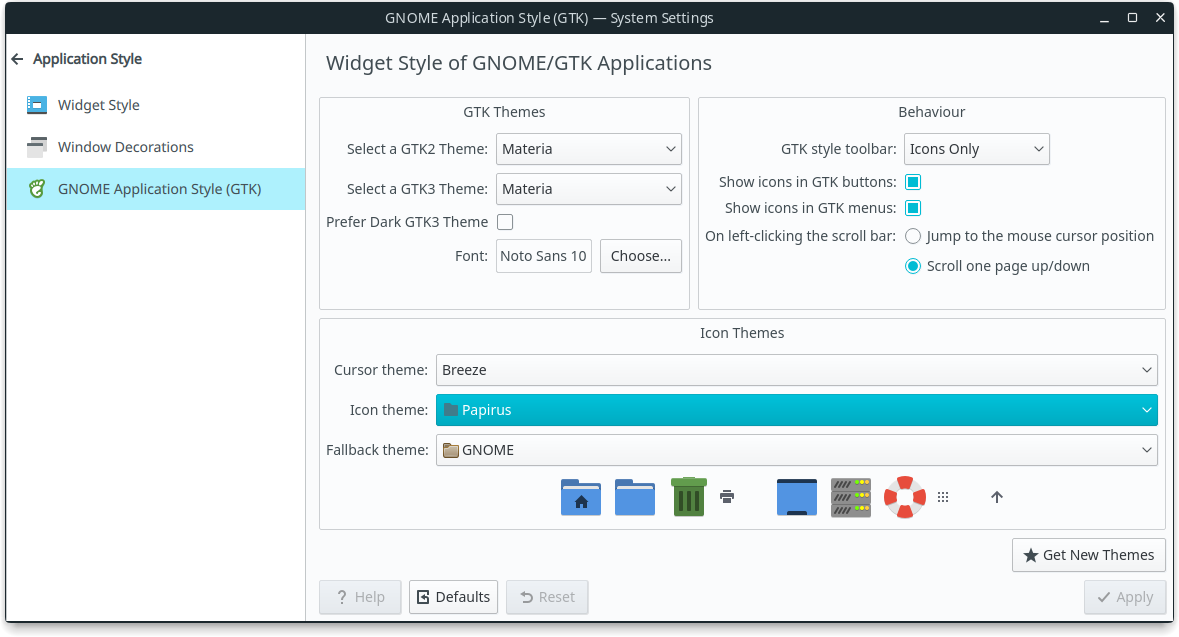1179x637 pixels.
Task: Click the red lifebuoy help icon preview
Action: 904,497
